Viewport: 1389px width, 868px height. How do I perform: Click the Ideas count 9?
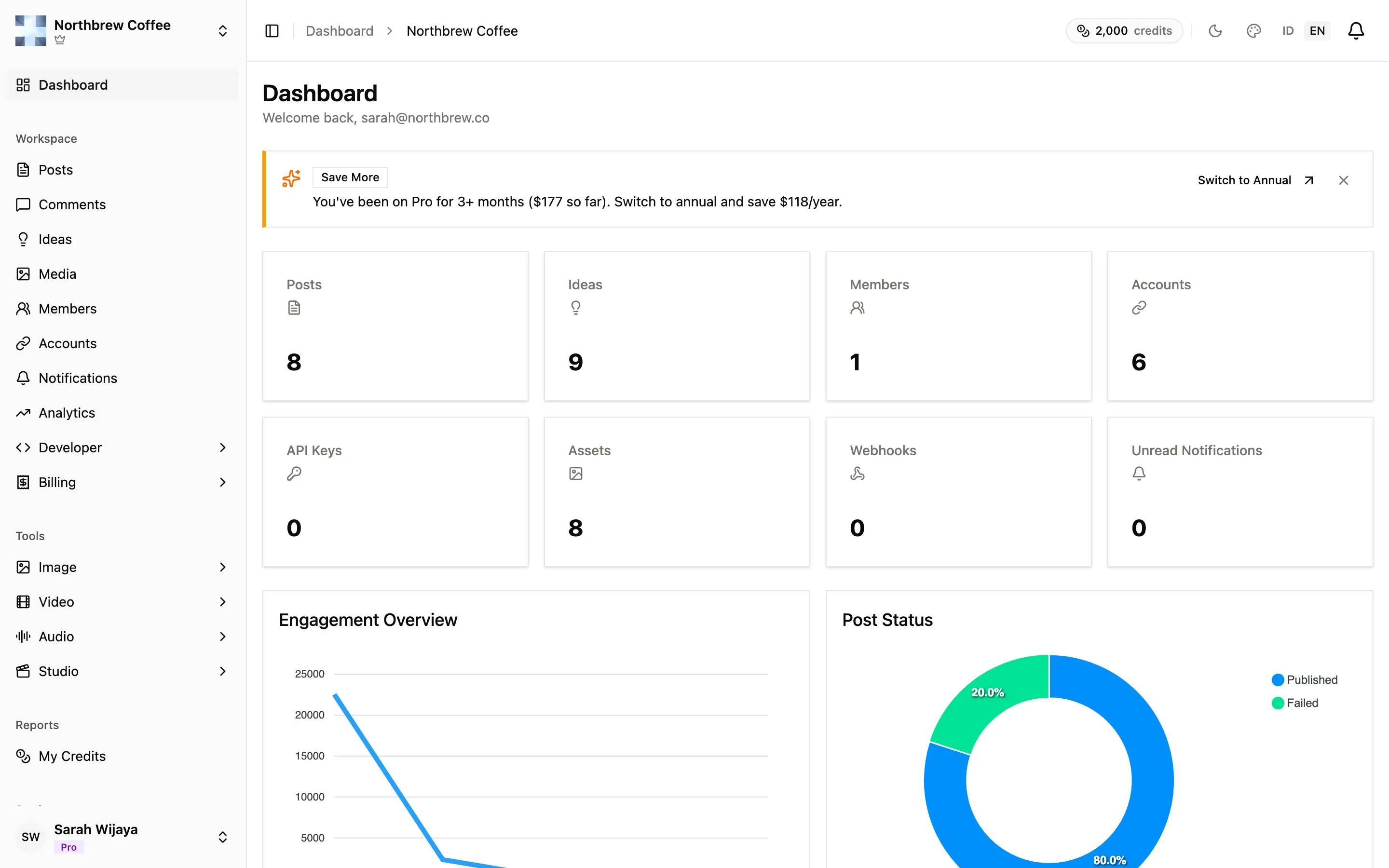576,362
